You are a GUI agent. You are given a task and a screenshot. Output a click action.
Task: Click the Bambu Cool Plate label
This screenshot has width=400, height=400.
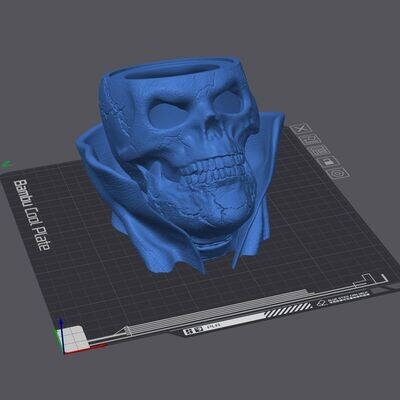[x=33, y=215]
